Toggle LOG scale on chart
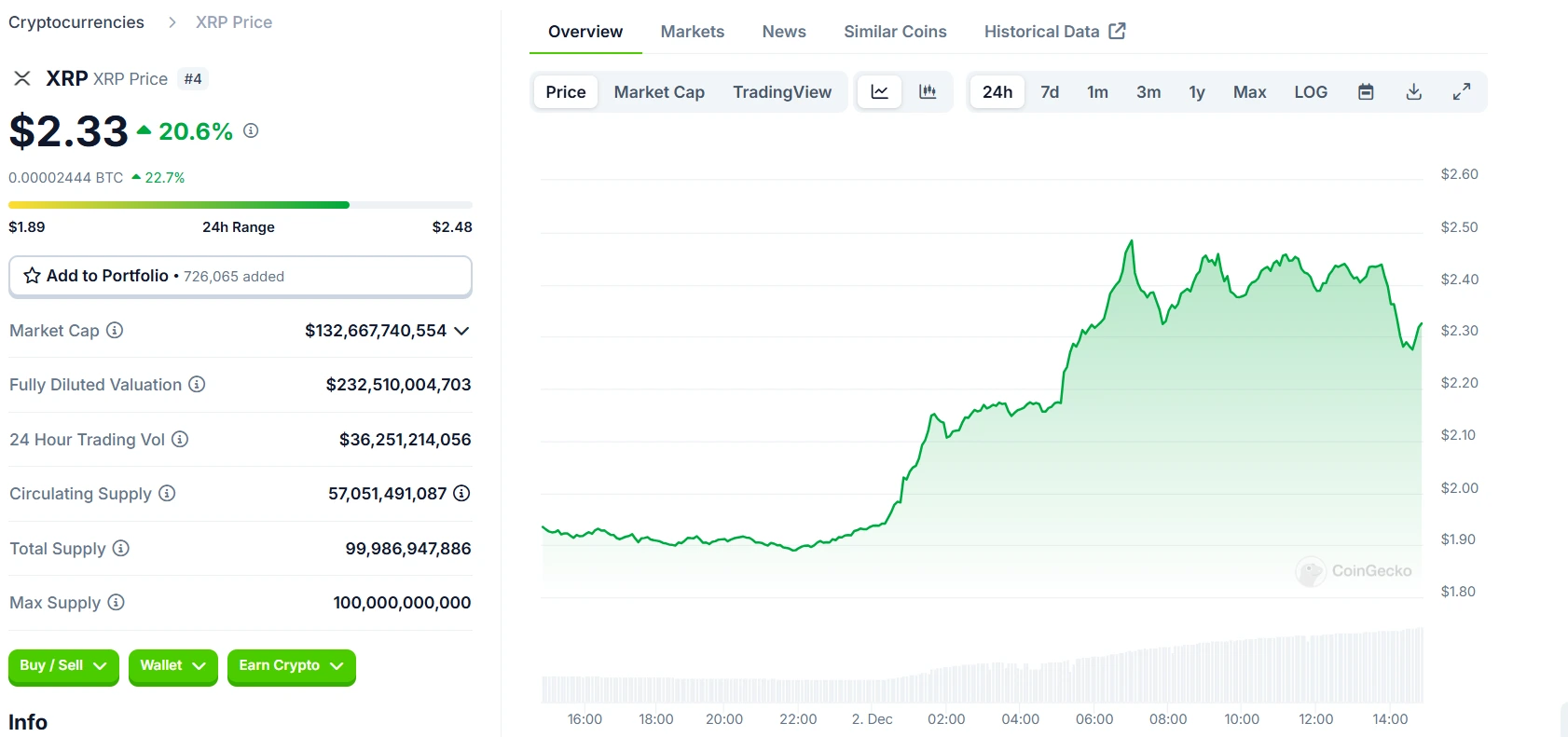 coord(1311,91)
